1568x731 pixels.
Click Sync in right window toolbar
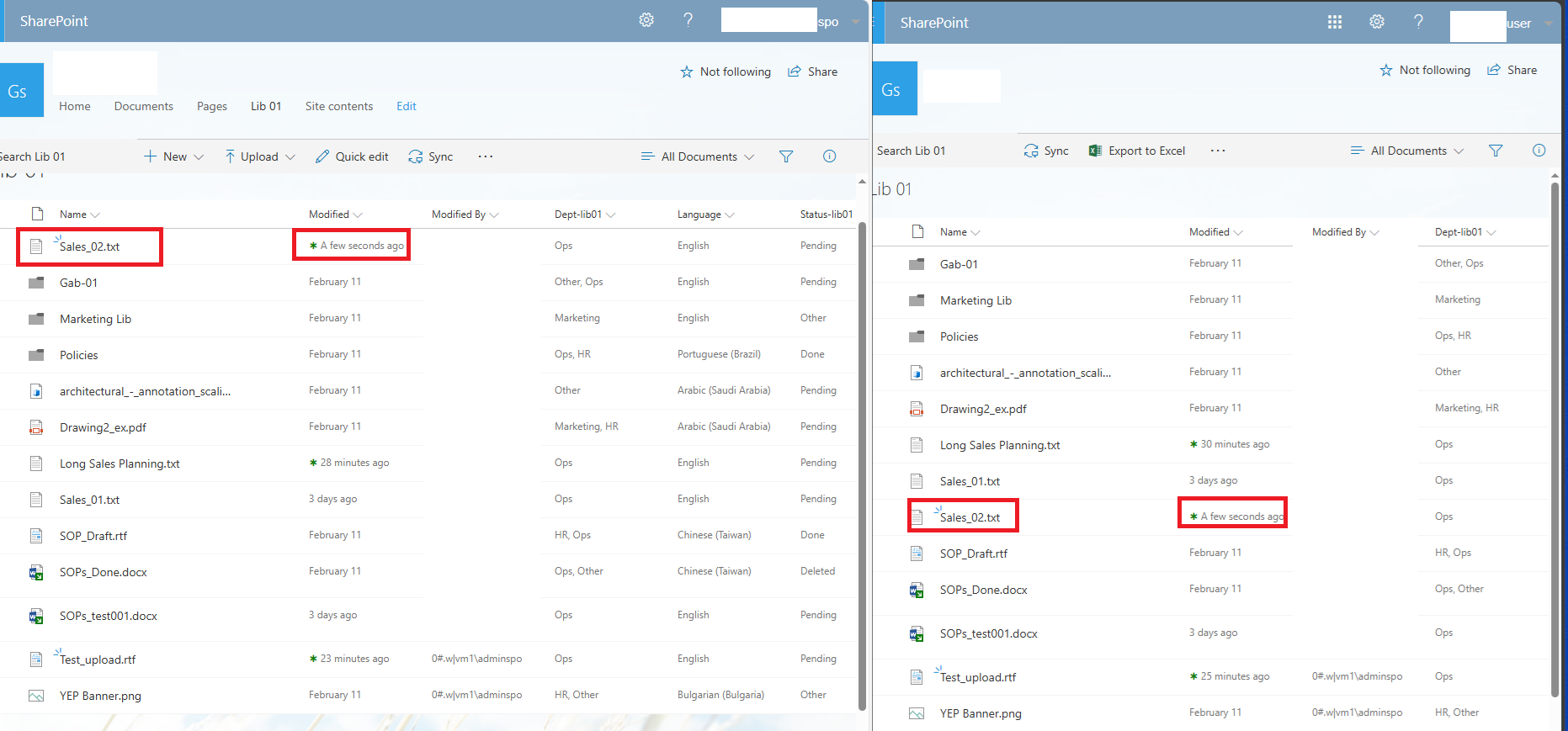point(1046,151)
